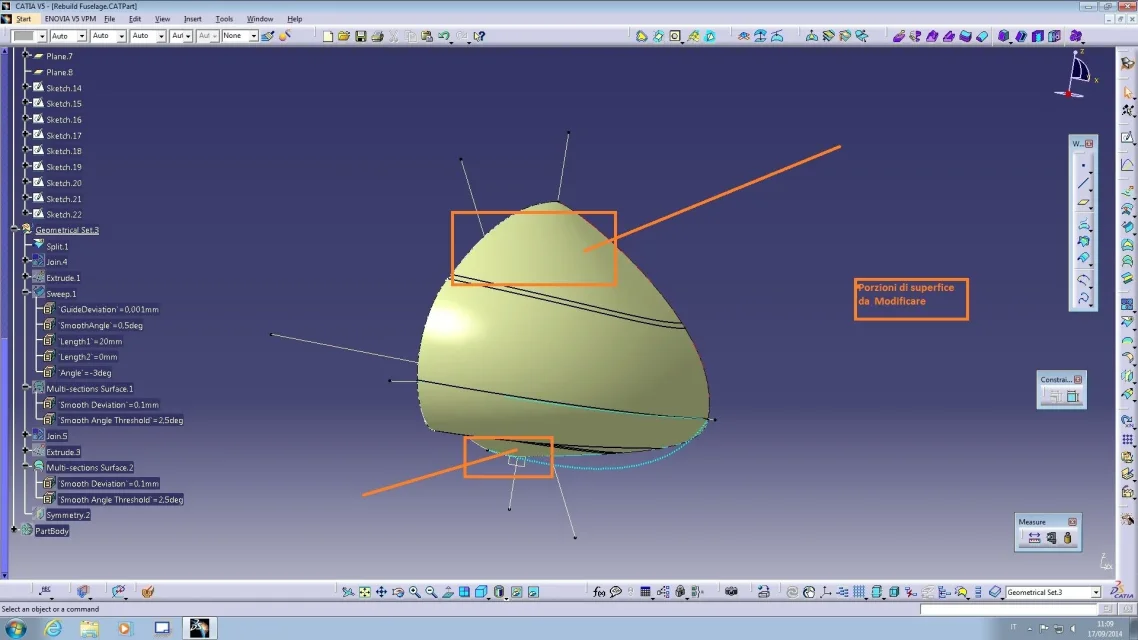Open the first Auto transparency dropdown
The width and height of the screenshot is (1138, 640).
pyautogui.click(x=82, y=36)
